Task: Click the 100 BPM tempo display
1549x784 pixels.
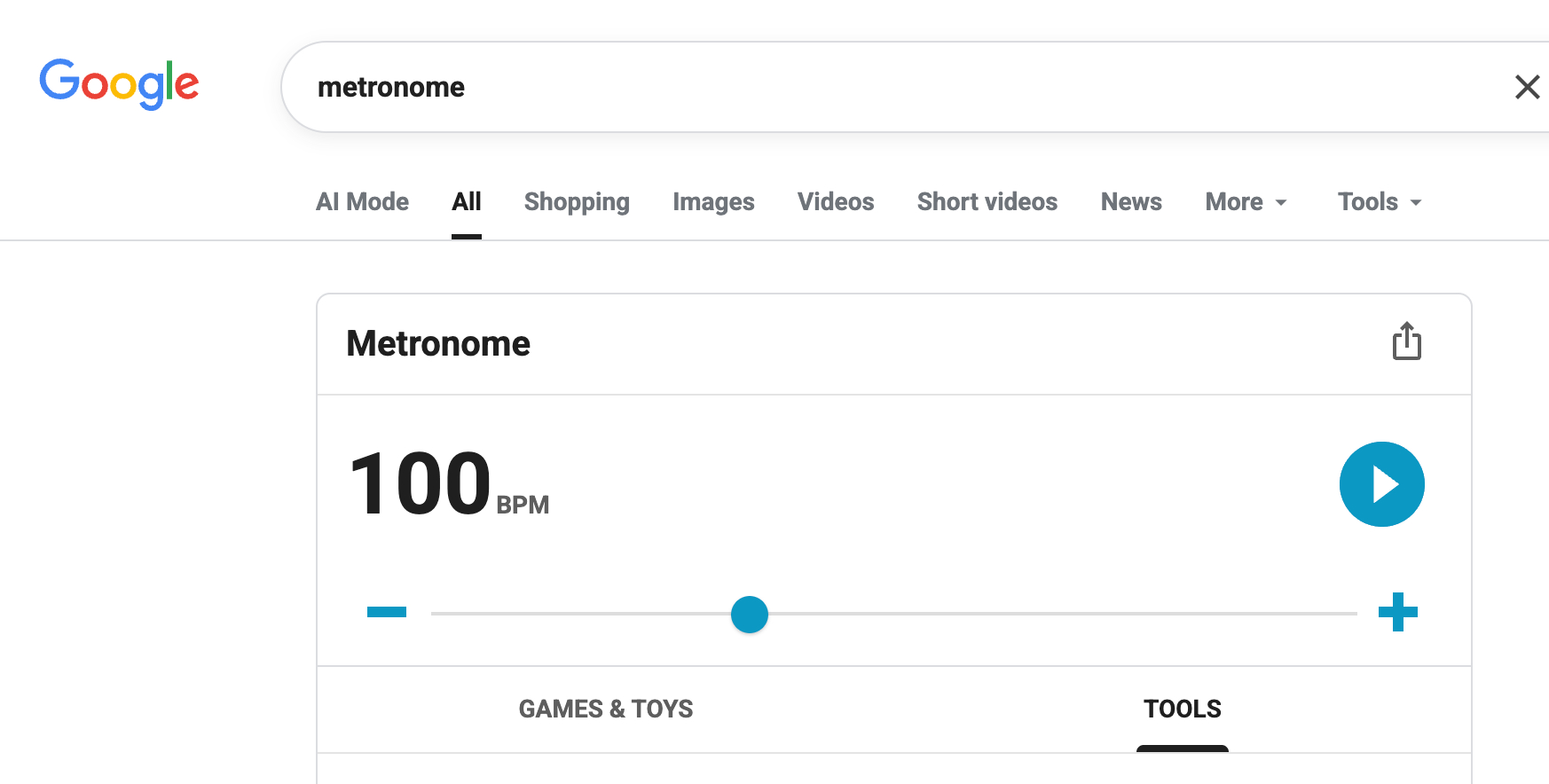Action: (x=421, y=484)
